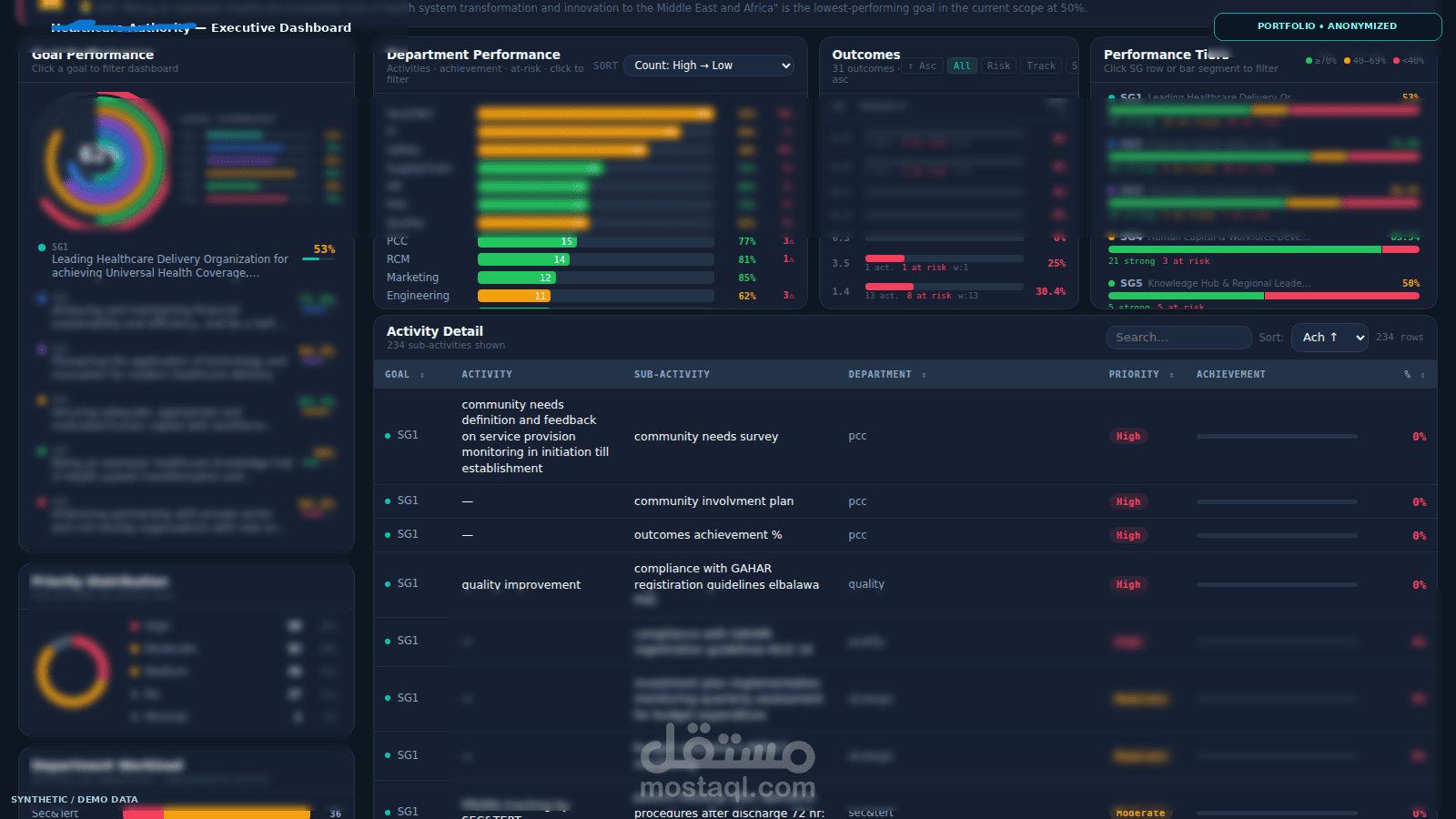Sort by the % column arrows
The height and width of the screenshot is (819, 1456).
click(1422, 375)
